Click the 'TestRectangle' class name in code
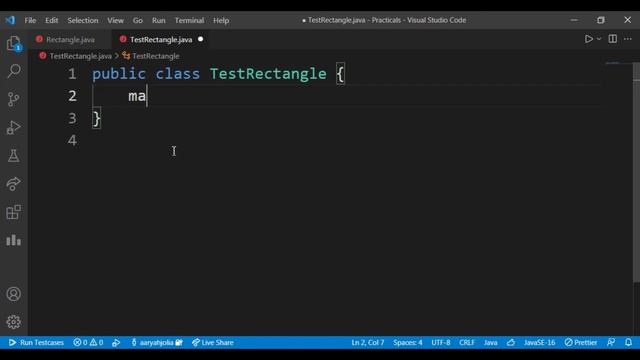The height and width of the screenshot is (360, 640). [268, 74]
